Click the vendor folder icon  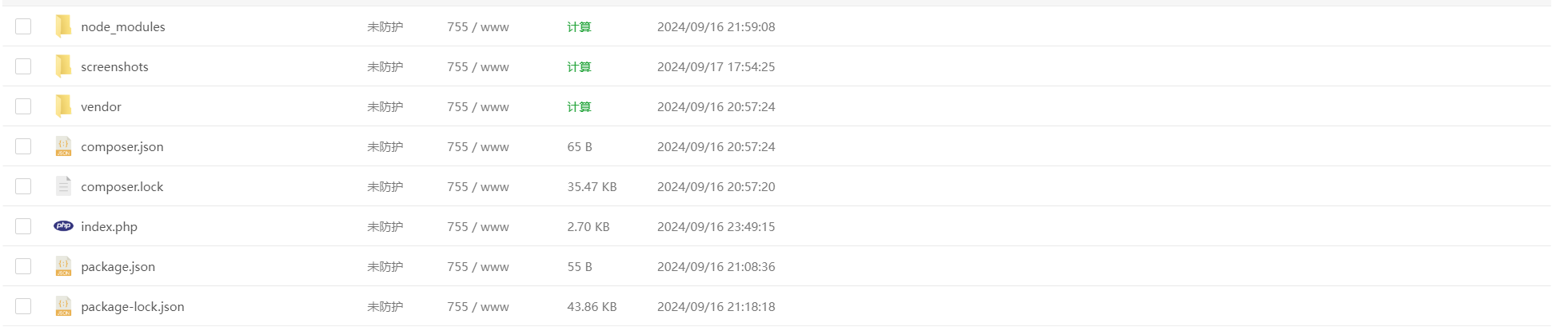pos(63,106)
